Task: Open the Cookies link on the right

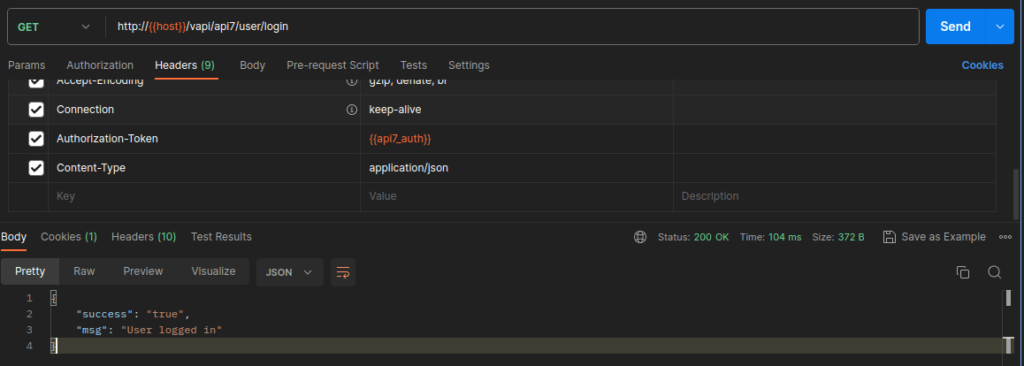Action: [x=982, y=65]
